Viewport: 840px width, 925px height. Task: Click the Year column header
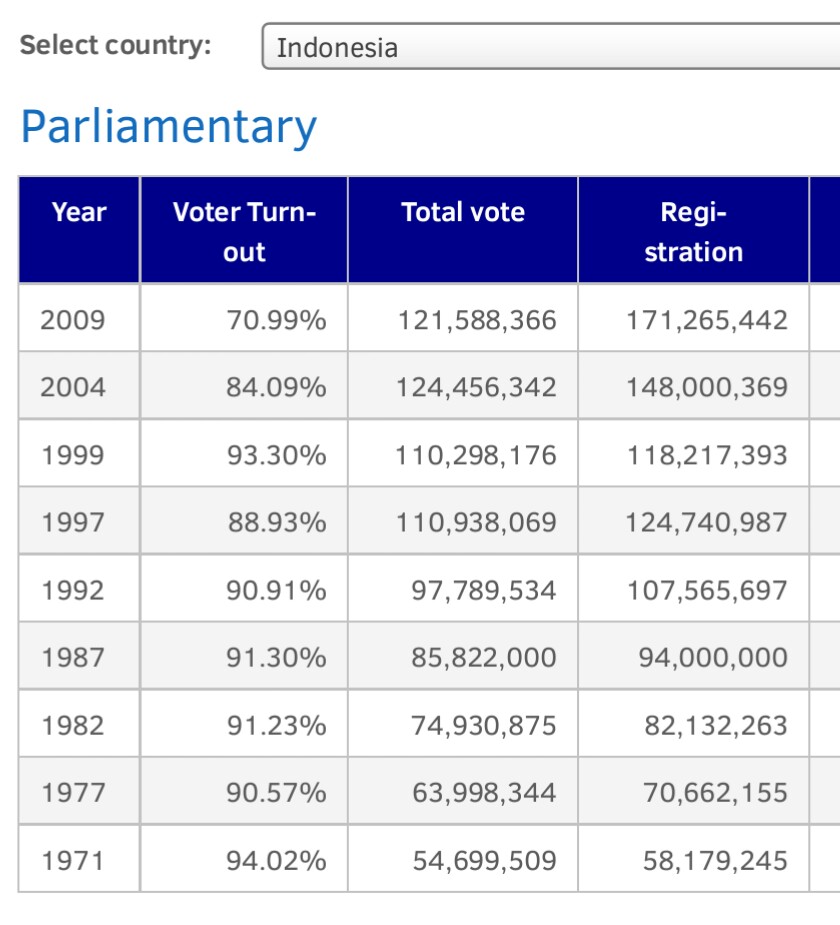point(79,212)
